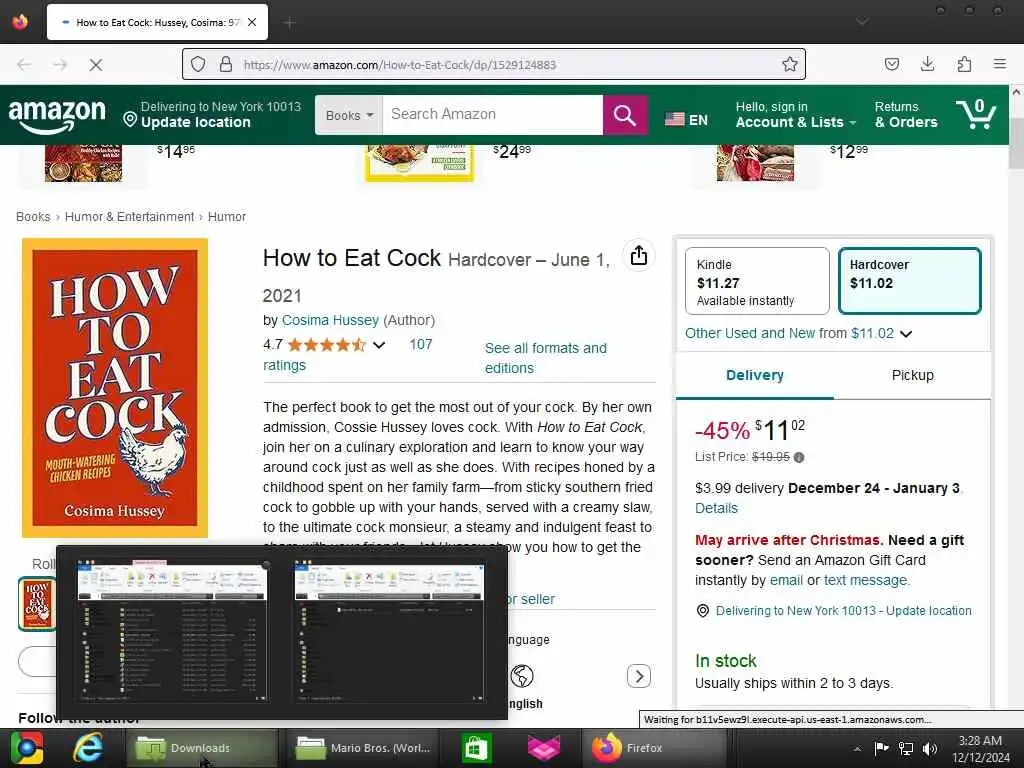Open list all tabs chevron
Image resolution: width=1024 pixels, height=768 pixels.
coord(862,22)
